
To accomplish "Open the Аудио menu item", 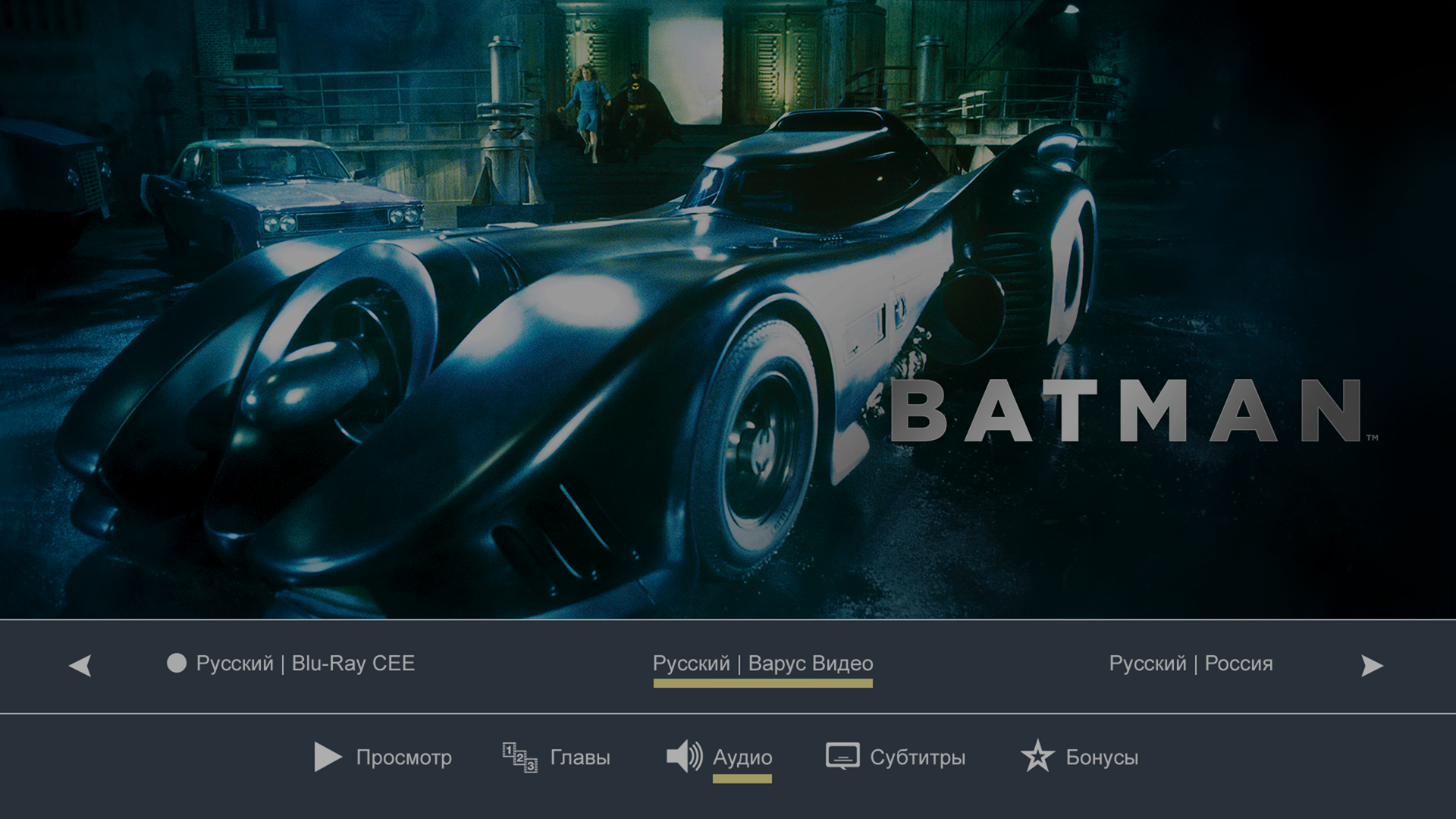I will click(742, 758).
